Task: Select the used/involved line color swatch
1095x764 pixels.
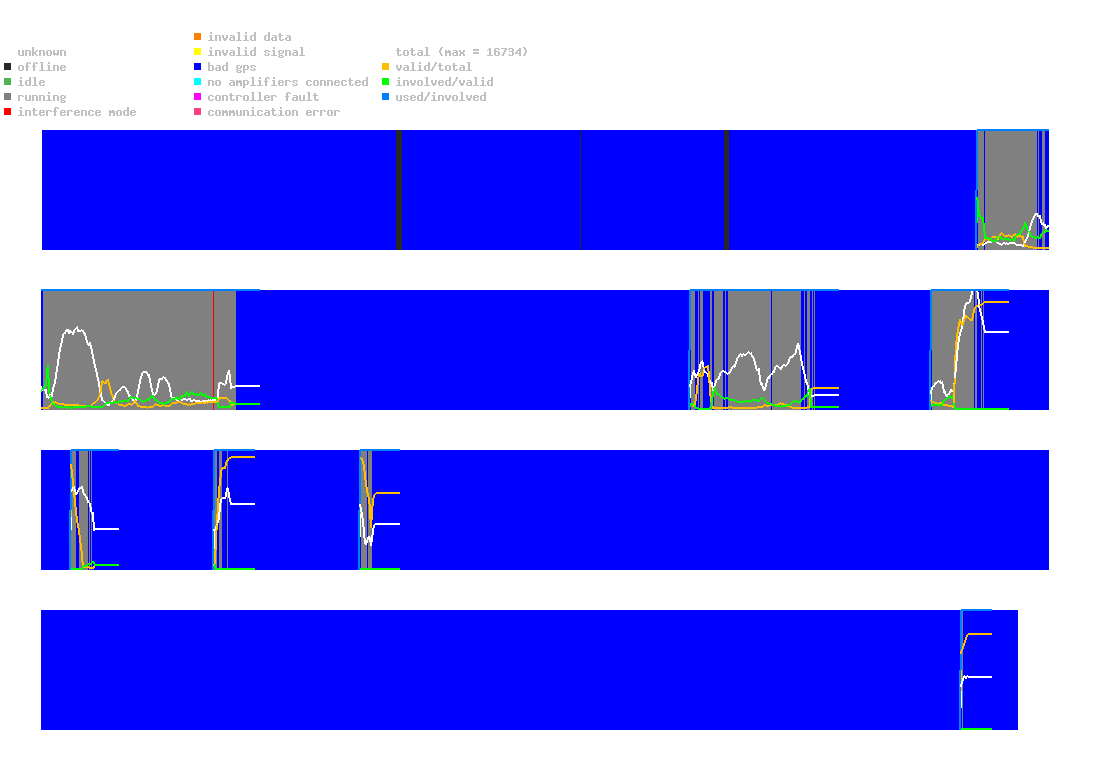Action: 386,97
